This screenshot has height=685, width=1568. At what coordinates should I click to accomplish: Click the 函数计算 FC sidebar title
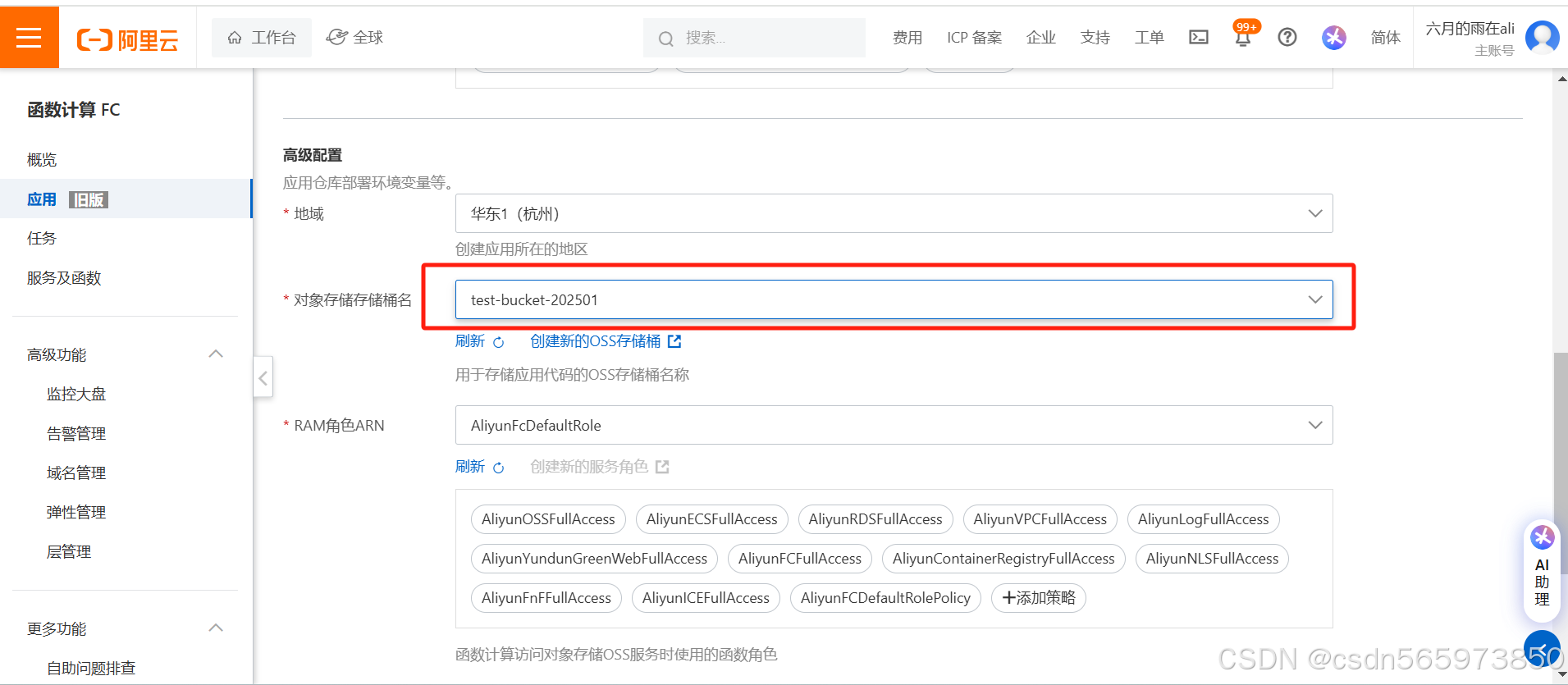point(74,110)
